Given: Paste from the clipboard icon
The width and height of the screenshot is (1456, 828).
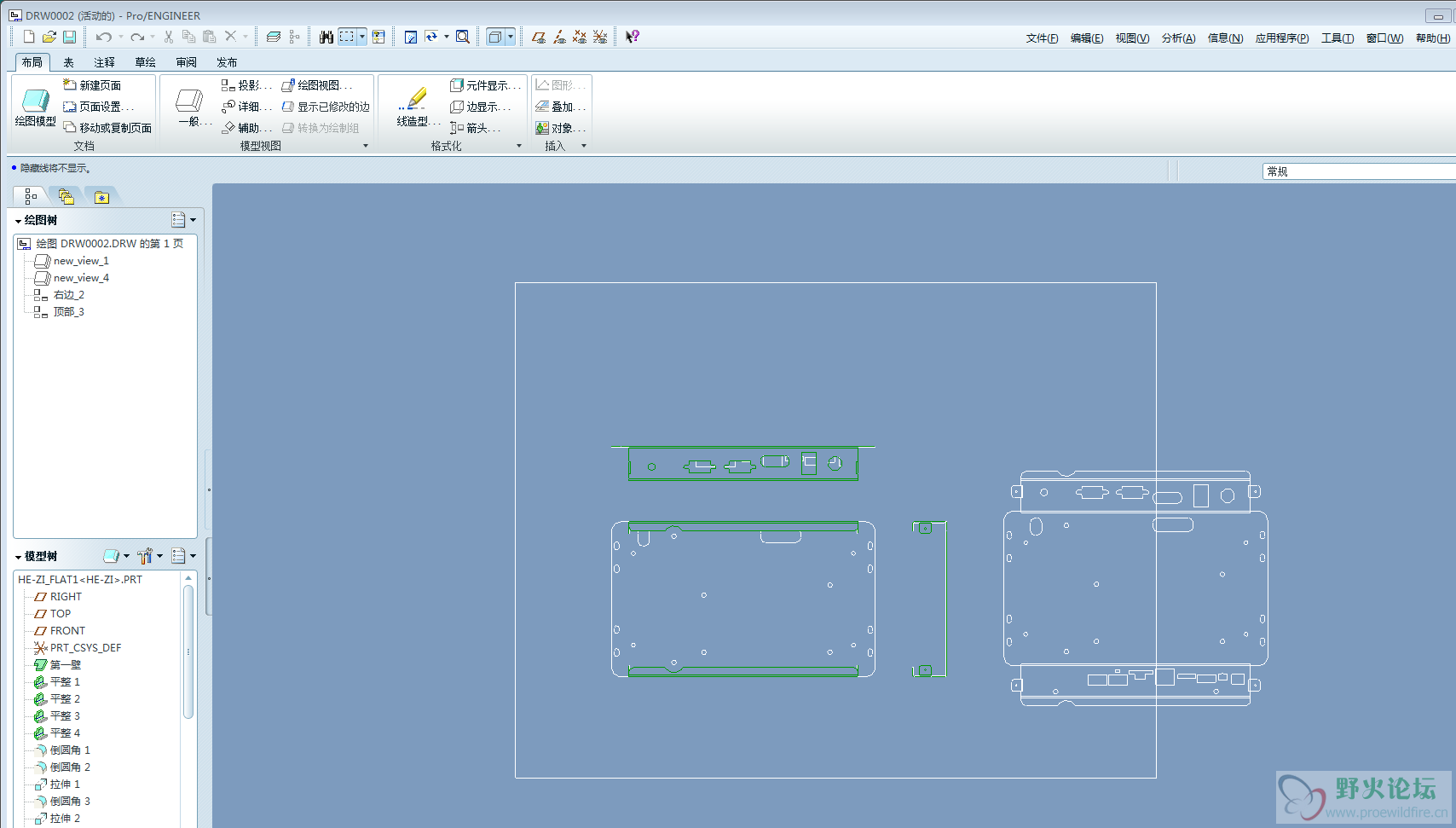Looking at the screenshot, I should point(209,37).
